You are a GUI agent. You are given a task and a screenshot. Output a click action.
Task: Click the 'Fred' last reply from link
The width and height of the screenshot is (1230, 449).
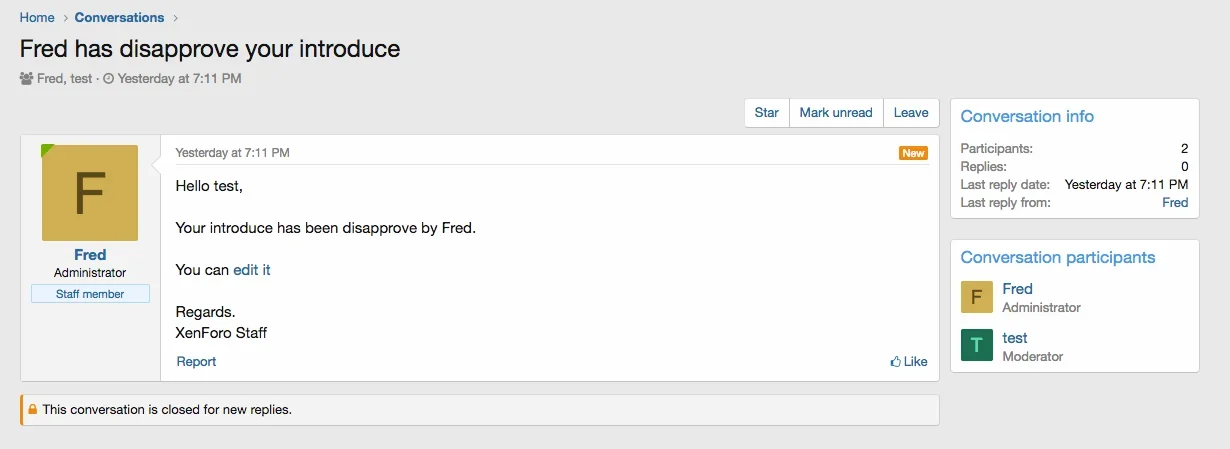coord(1175,202)
